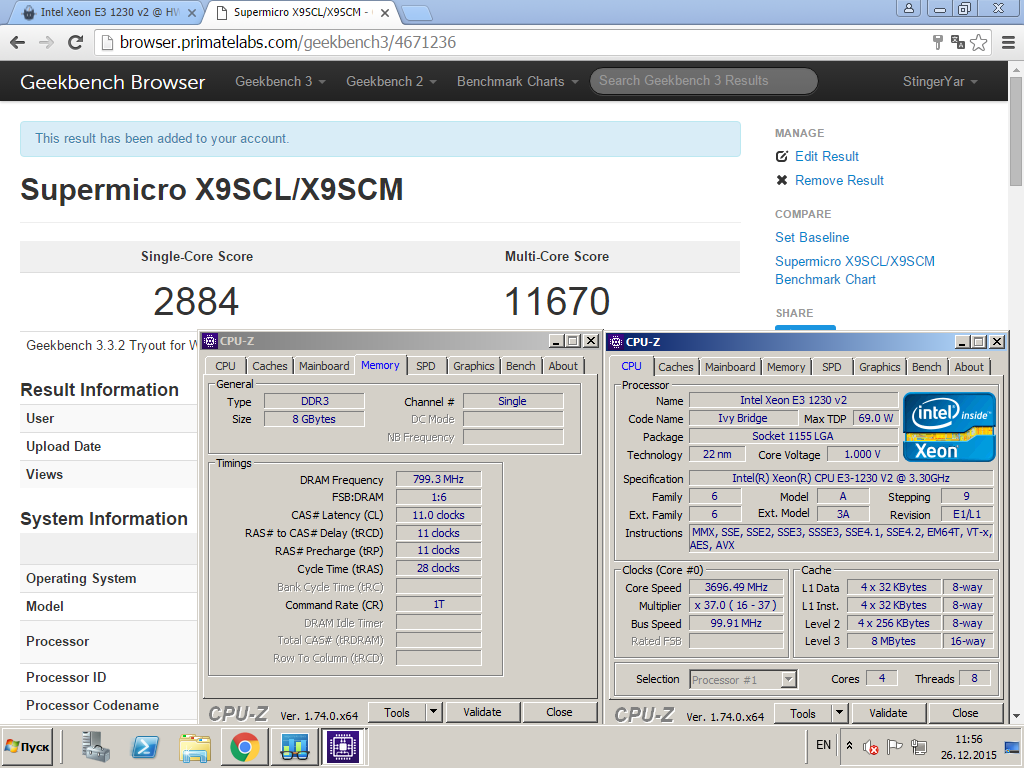1024x768 pixels.
Task: Click the Intel Xeon inside logo
Action: pos(949,426)
